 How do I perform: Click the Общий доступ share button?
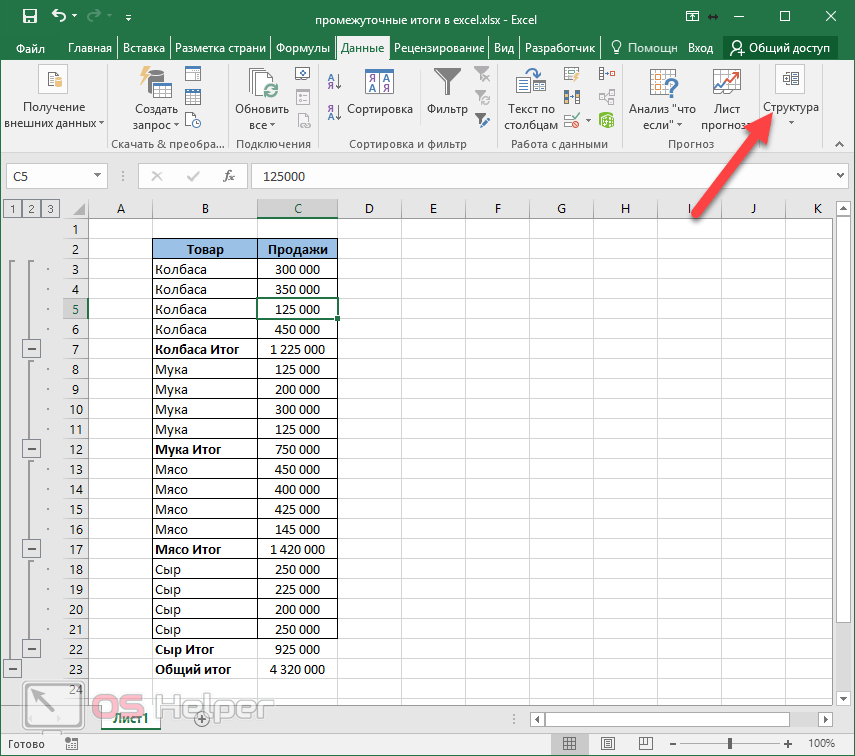tap(780, 48)
